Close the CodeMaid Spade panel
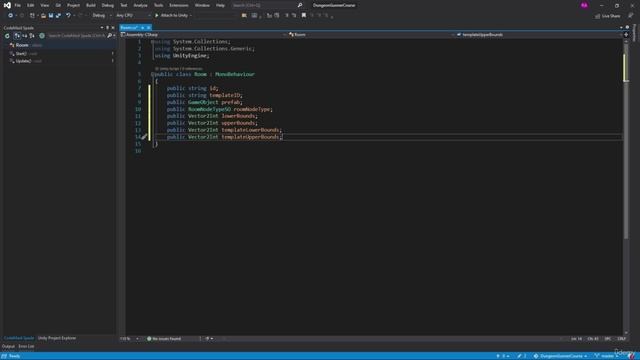640x360 pixels. click(x=113, y=28)
